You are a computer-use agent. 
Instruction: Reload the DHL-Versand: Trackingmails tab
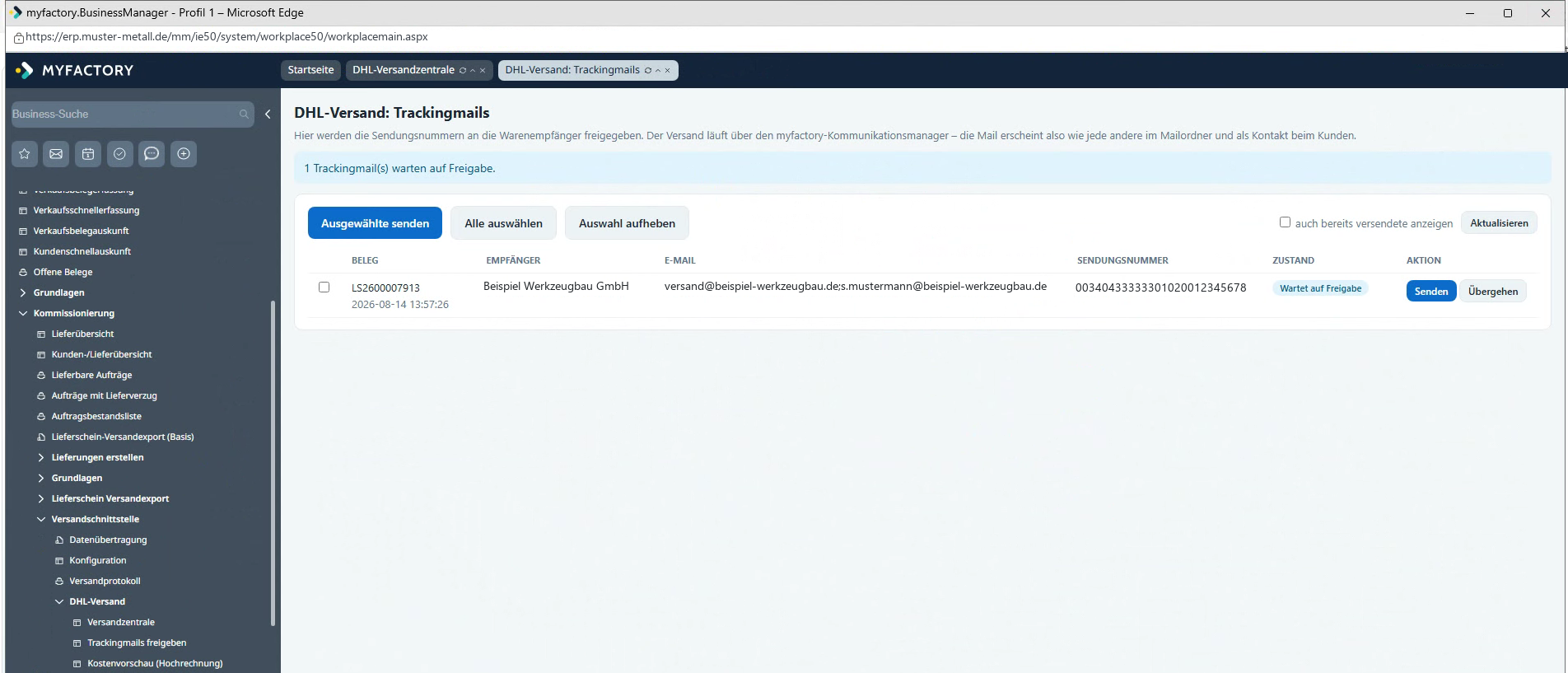click(x=648, y=71)
